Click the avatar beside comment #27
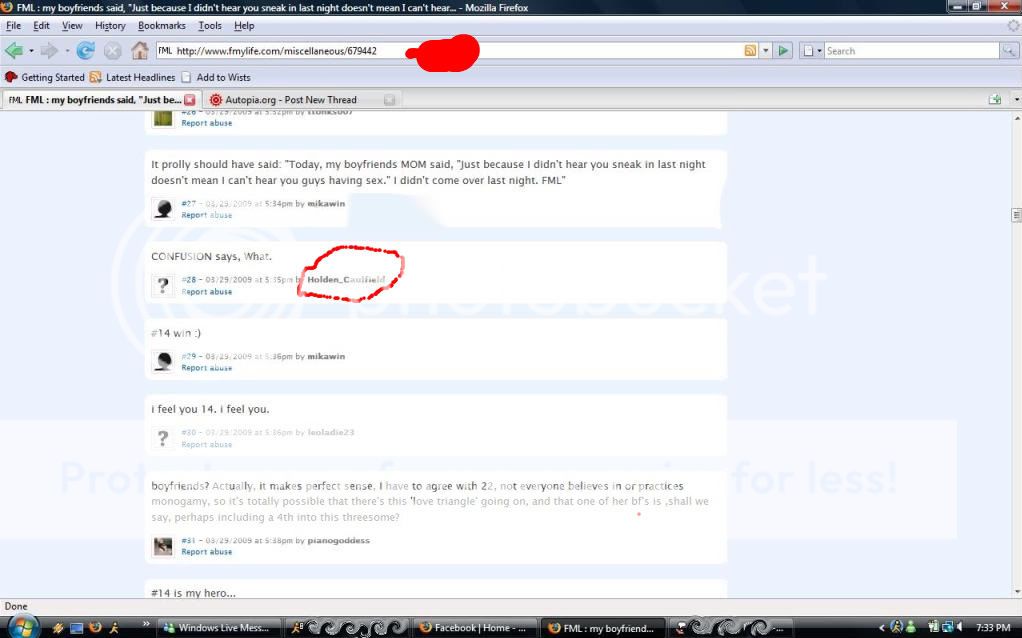 (163, 209)
